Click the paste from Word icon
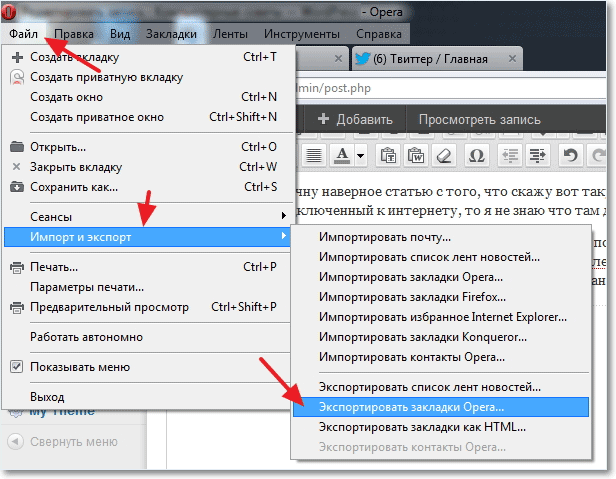616x479 pixels. (x=416, y=156)
